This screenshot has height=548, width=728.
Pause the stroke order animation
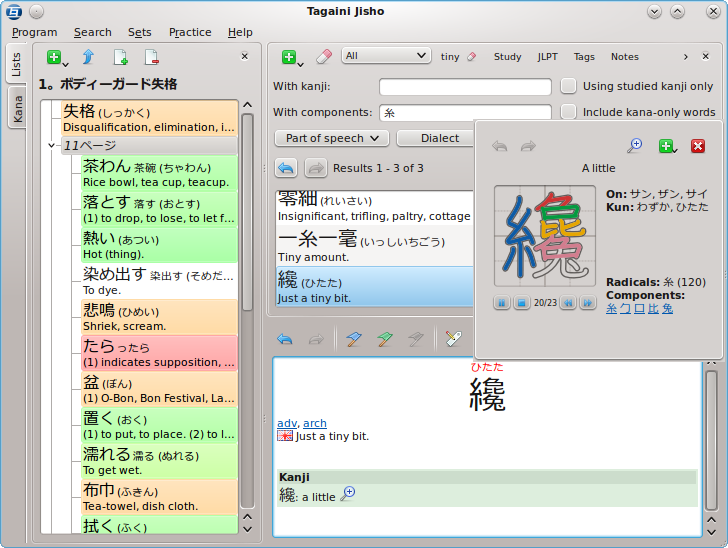pos(502,302)
